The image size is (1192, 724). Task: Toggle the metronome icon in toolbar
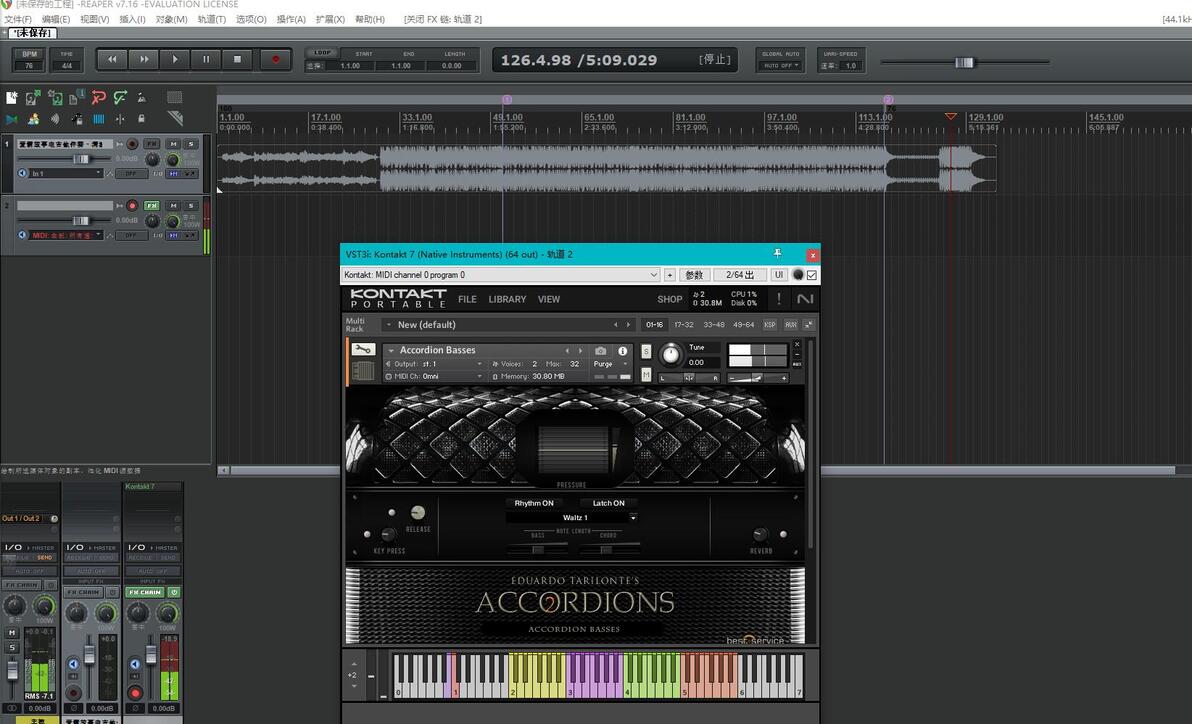141,97
